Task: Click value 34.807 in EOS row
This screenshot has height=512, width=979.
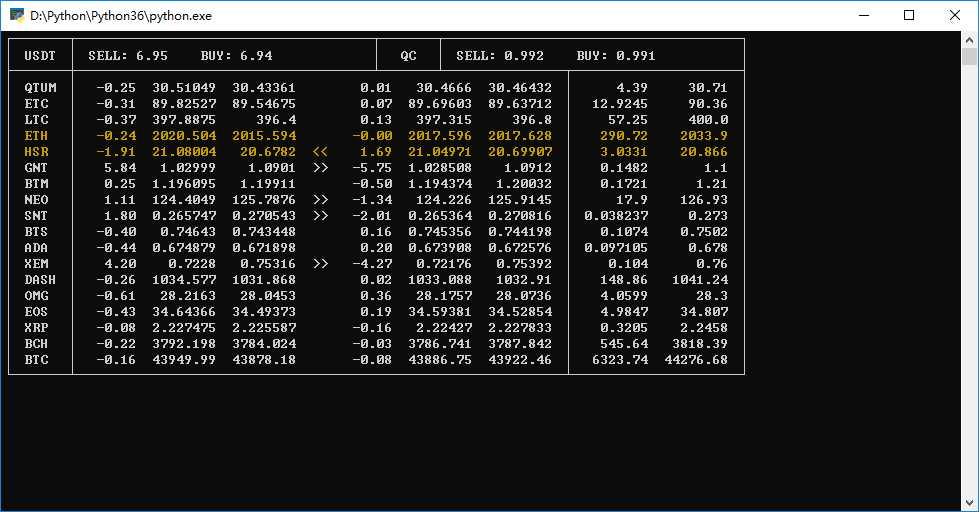Action: coord(704,312)
